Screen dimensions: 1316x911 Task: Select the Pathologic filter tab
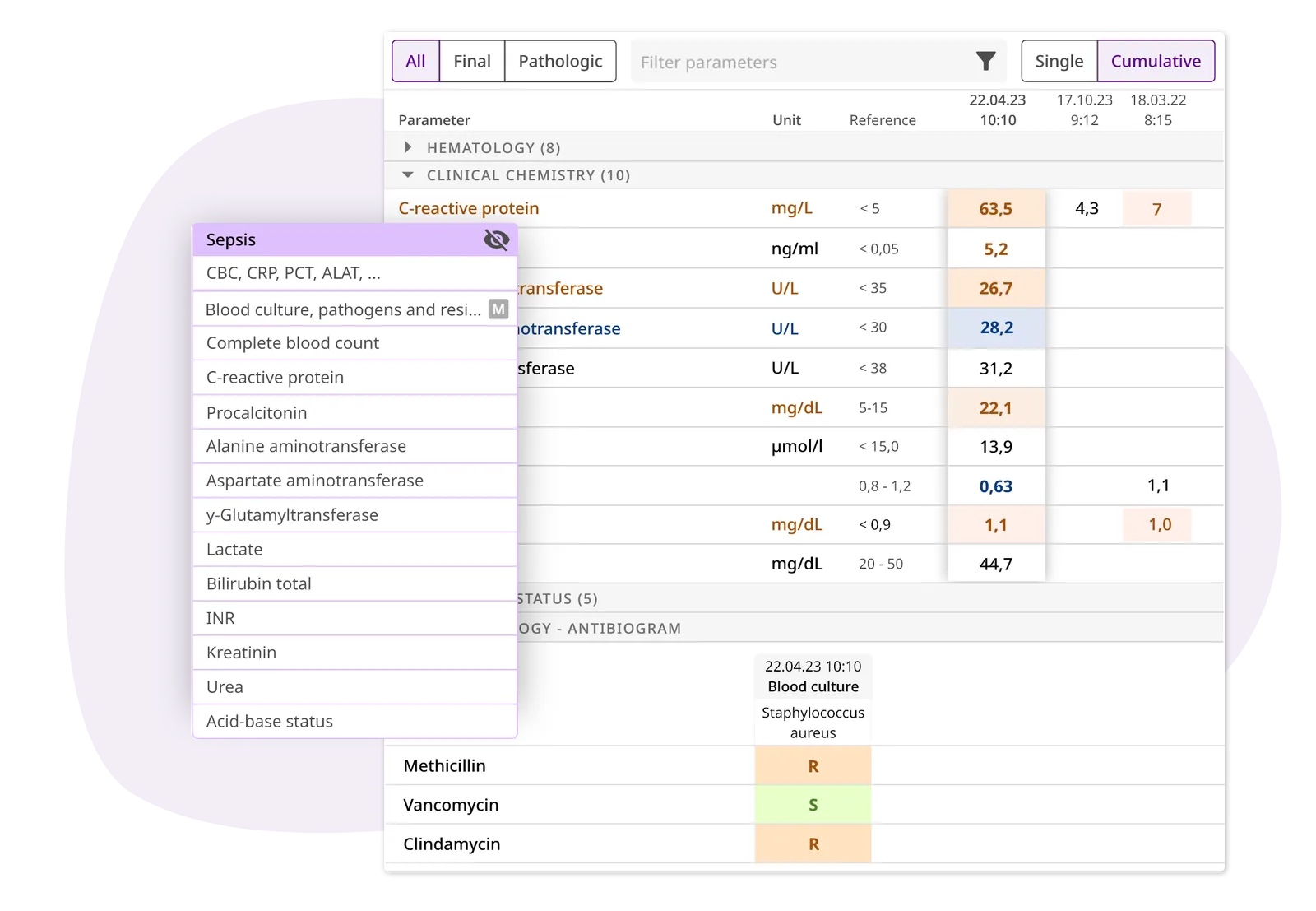click(560, 61)
